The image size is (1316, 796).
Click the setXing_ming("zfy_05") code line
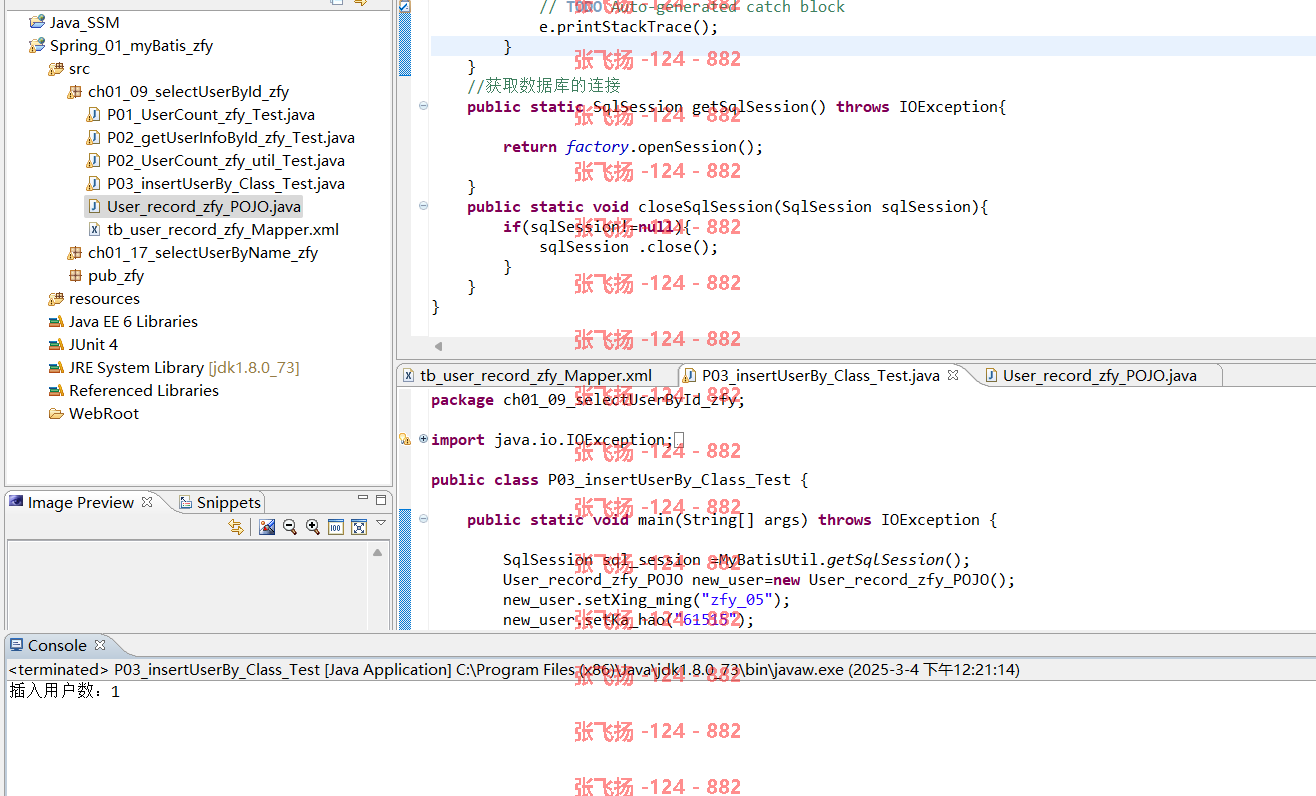coord(647,599)
